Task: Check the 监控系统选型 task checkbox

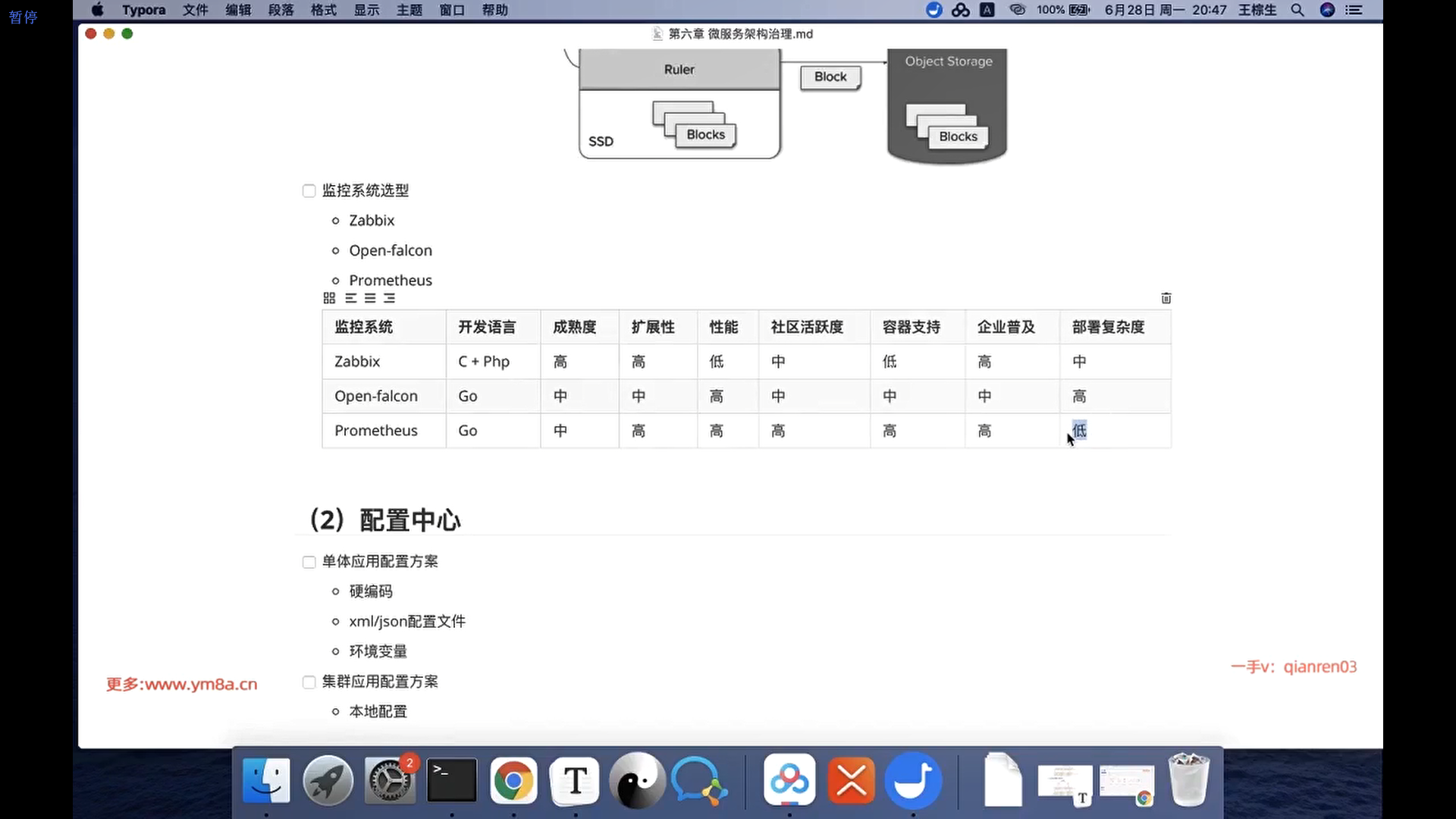Action: click(309, 191)
